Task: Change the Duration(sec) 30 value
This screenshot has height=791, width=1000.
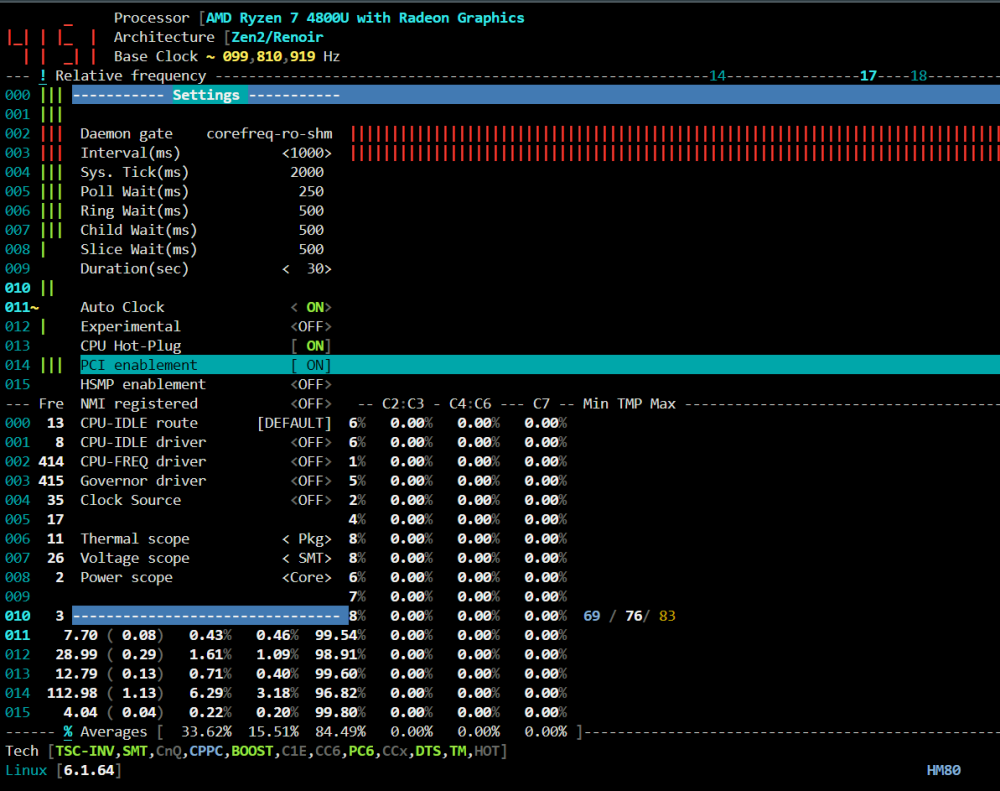Action: (307, 269)
